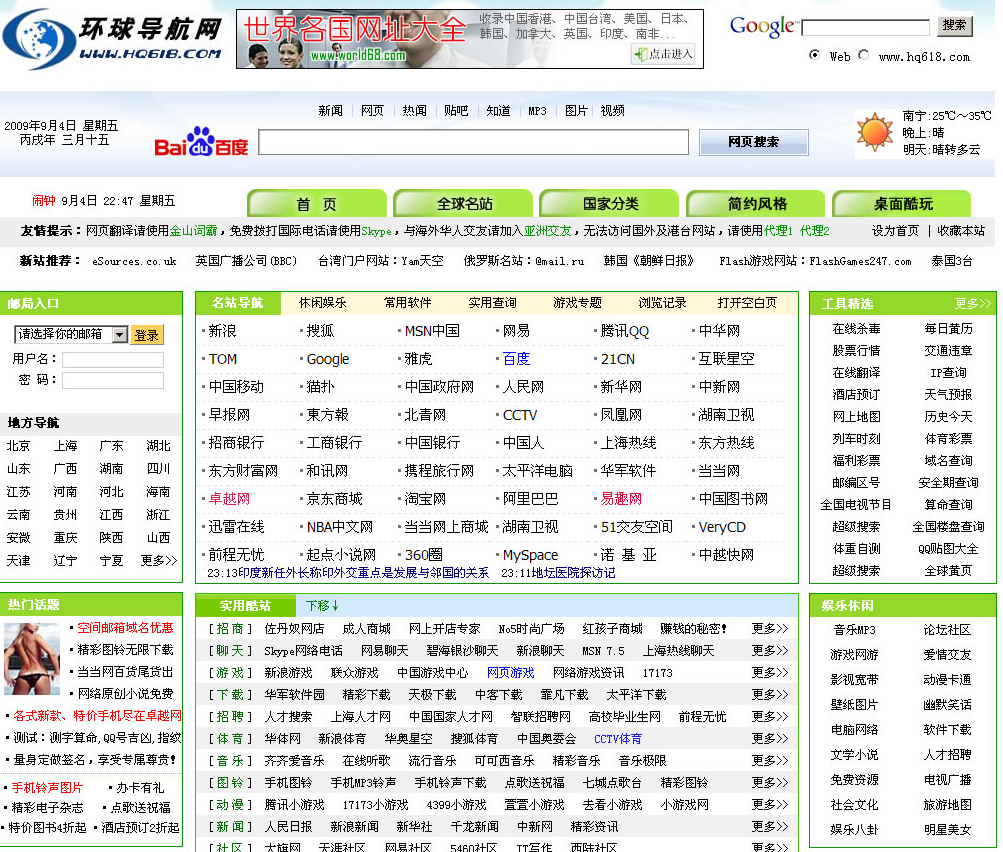The width and height of the screenshot is (1003, 852).
Task: Select the 名站导航 tab
Action: coord(238,303)
